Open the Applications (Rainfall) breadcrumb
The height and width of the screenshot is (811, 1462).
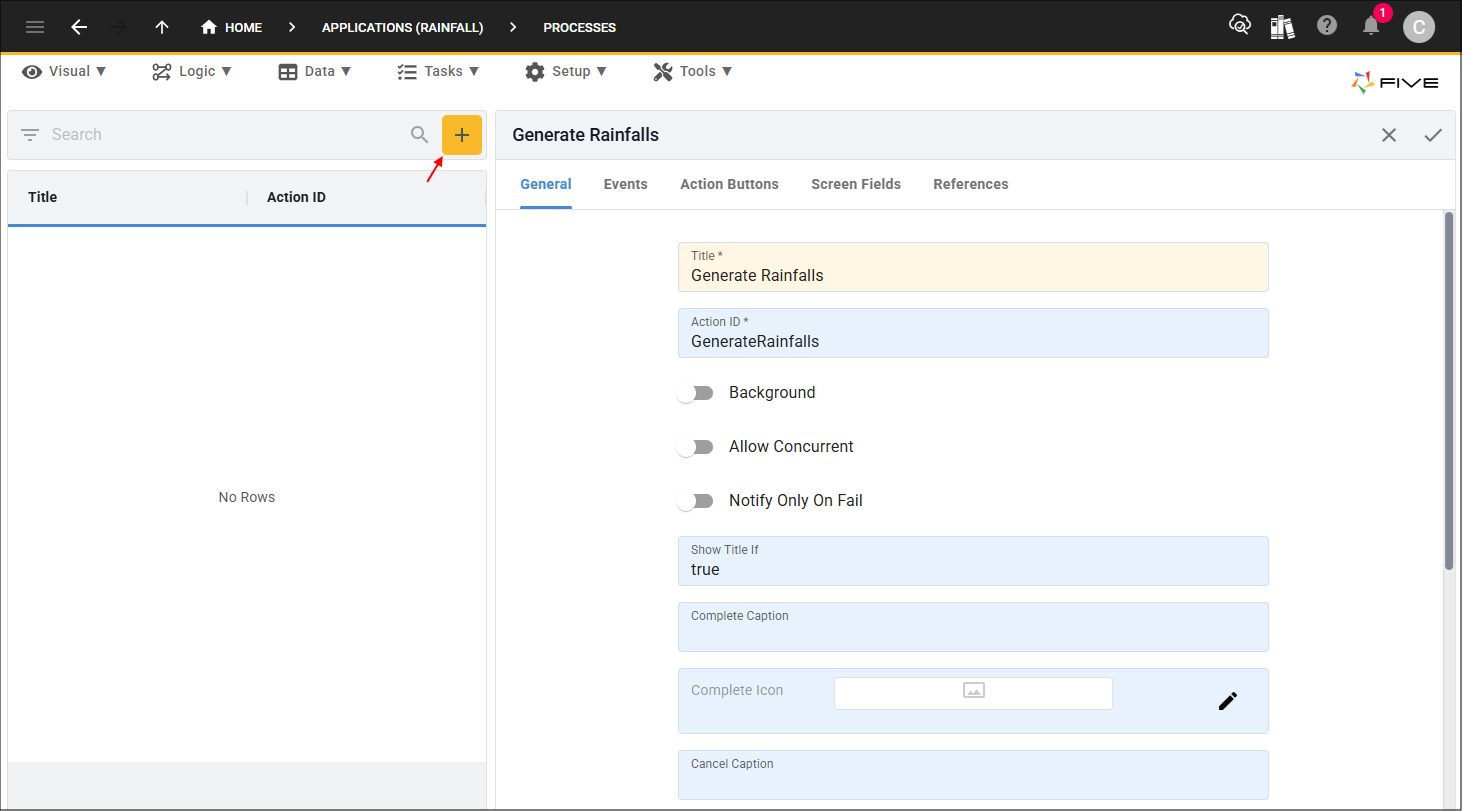[402, 27]
